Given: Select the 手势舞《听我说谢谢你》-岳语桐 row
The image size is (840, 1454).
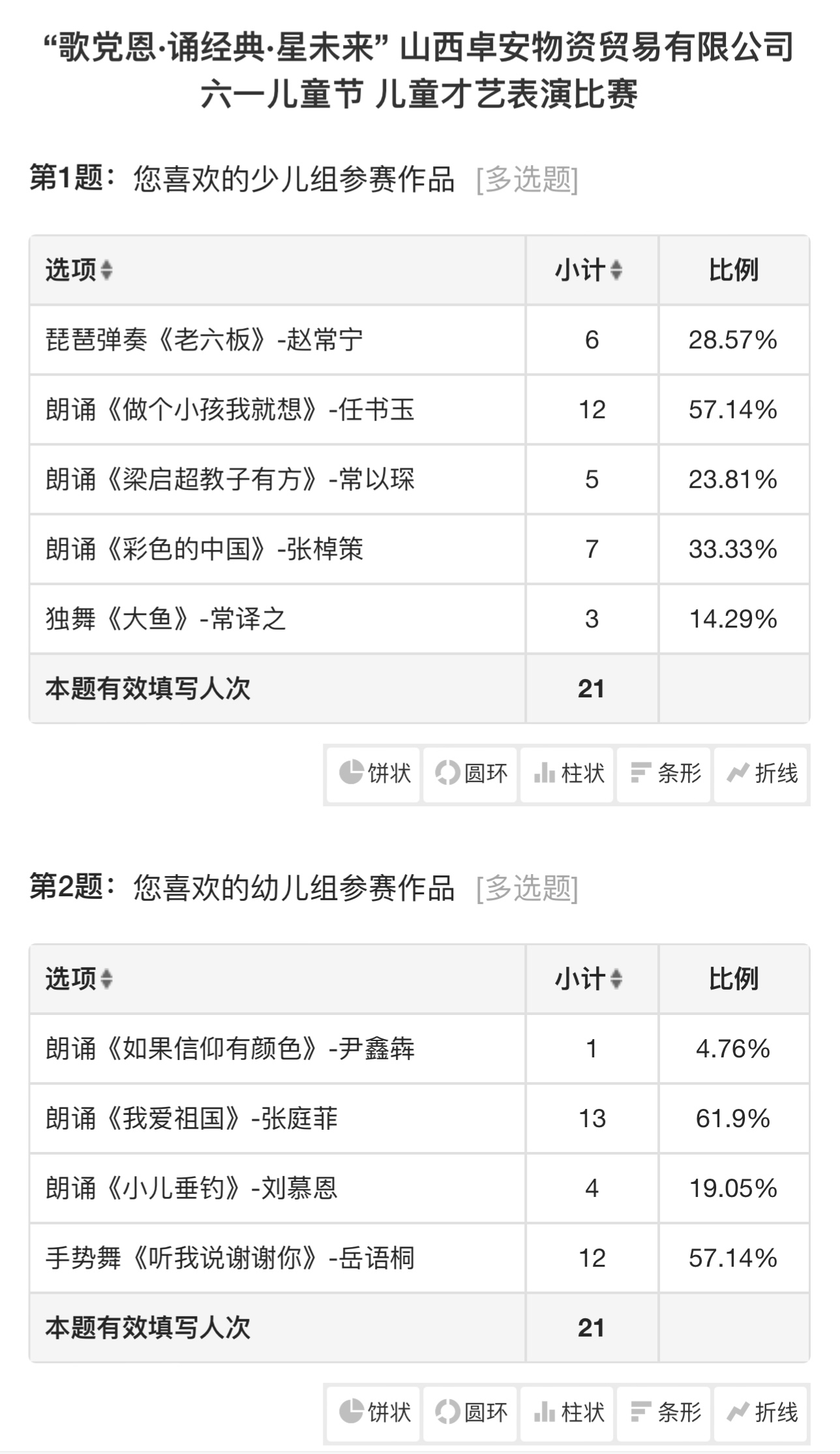Looking at the screenshot, I should point(419,1258).
